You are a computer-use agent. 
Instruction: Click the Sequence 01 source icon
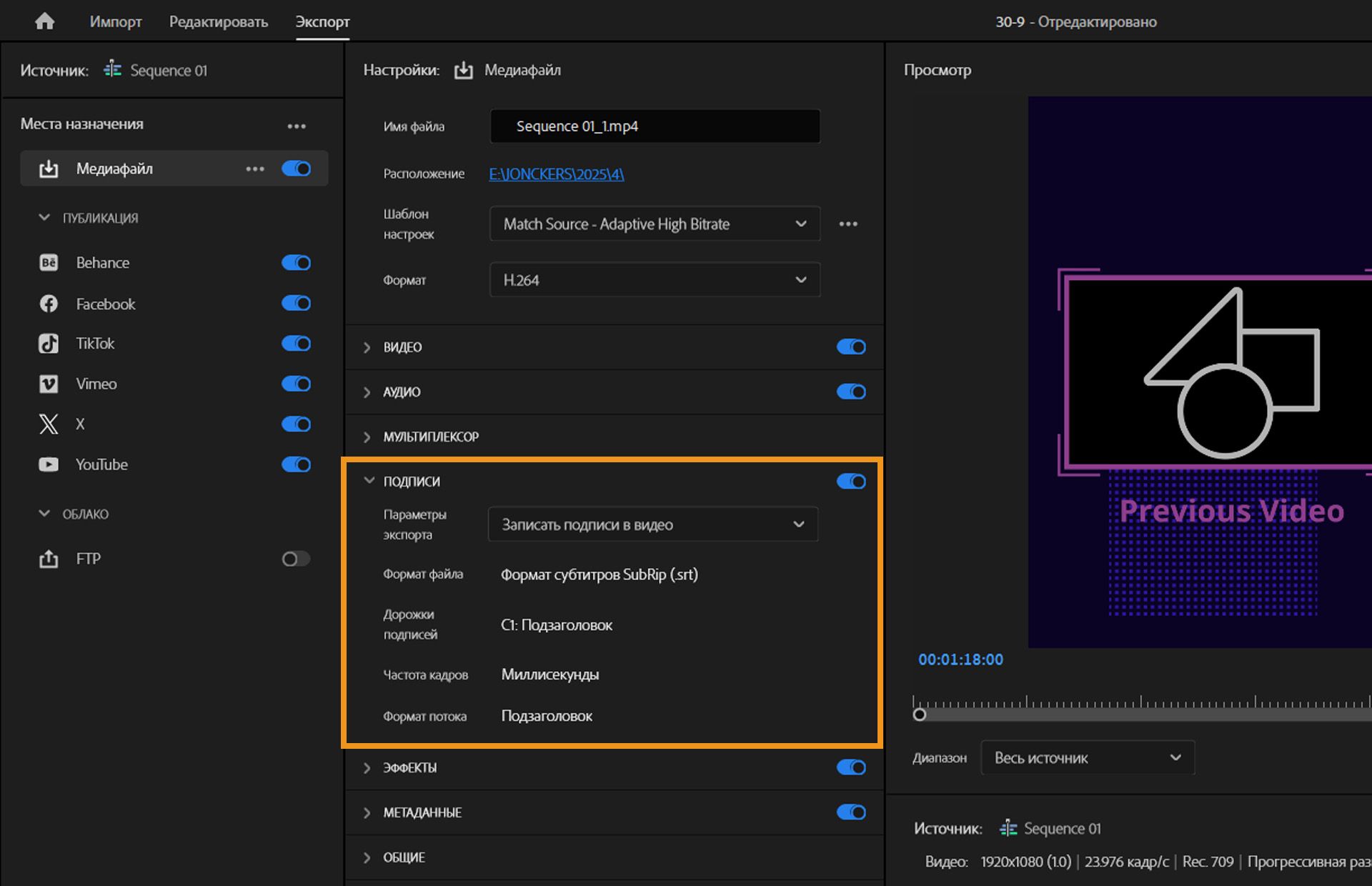point(112,69)
